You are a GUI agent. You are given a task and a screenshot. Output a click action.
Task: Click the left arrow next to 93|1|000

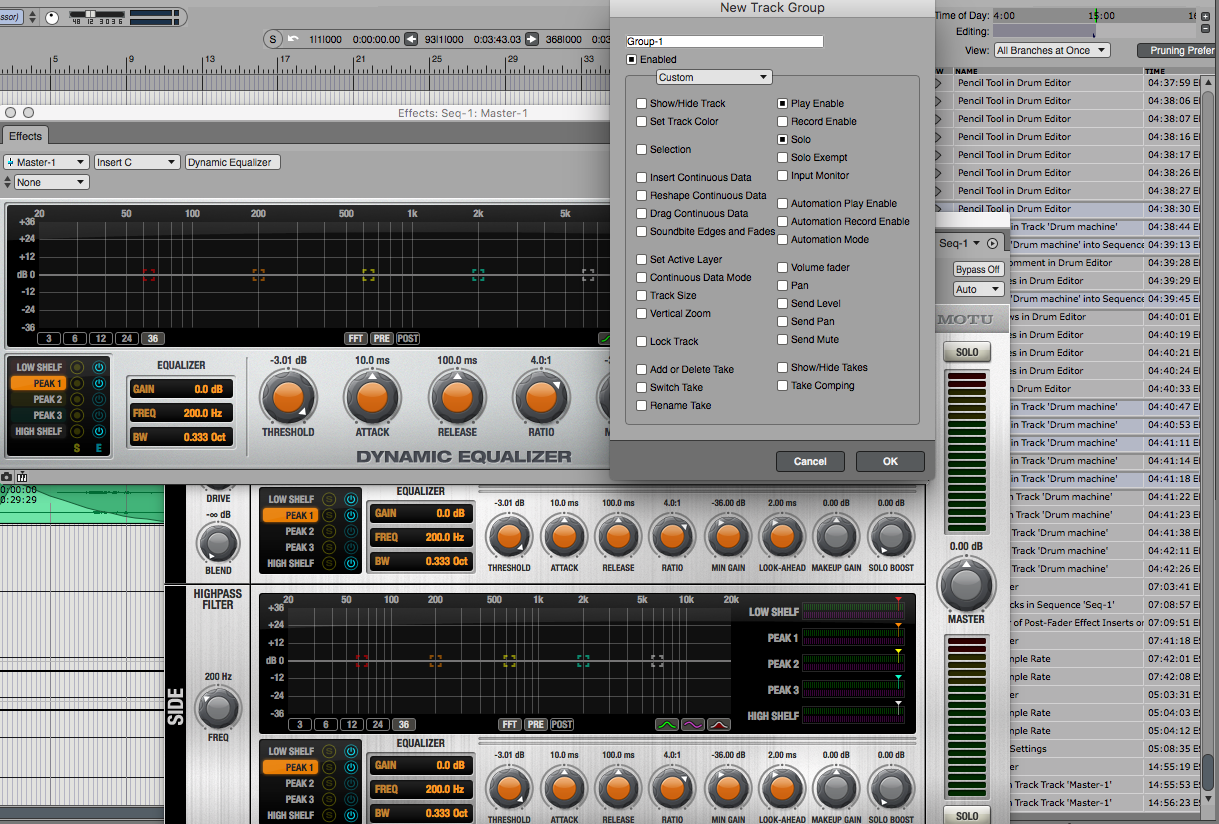coord(410,39)
